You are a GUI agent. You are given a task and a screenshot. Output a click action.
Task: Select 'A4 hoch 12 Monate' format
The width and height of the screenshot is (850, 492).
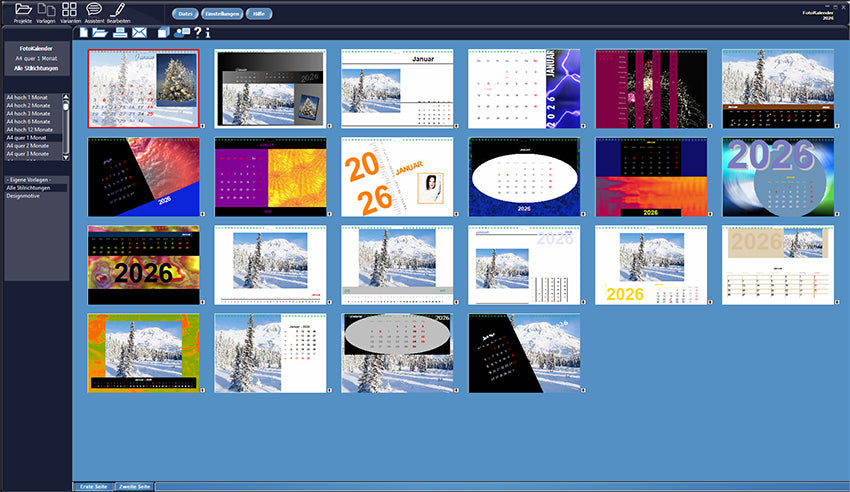click(x=30, y=129)
